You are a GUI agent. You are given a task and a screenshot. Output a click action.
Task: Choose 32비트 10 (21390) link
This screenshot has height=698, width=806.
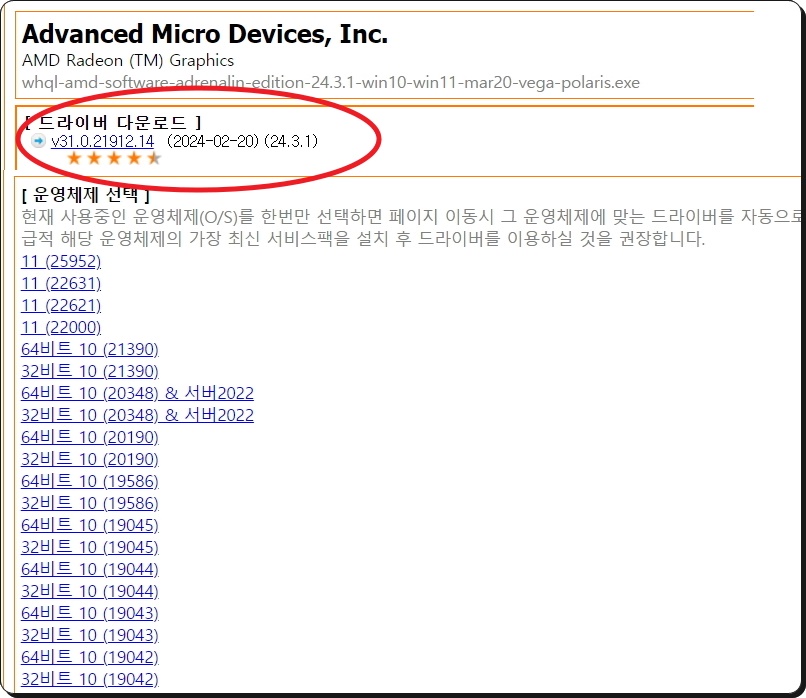tap(90, 372)
